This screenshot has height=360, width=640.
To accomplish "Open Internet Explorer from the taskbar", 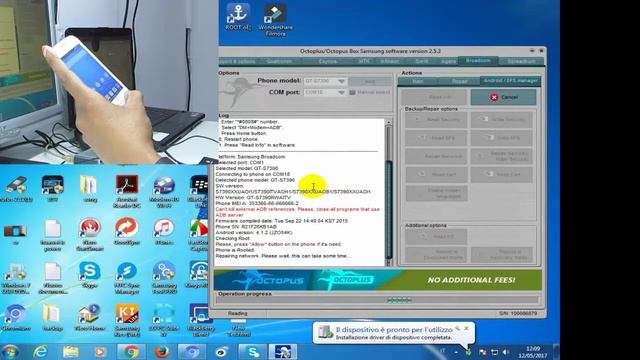I will point(40,351).
